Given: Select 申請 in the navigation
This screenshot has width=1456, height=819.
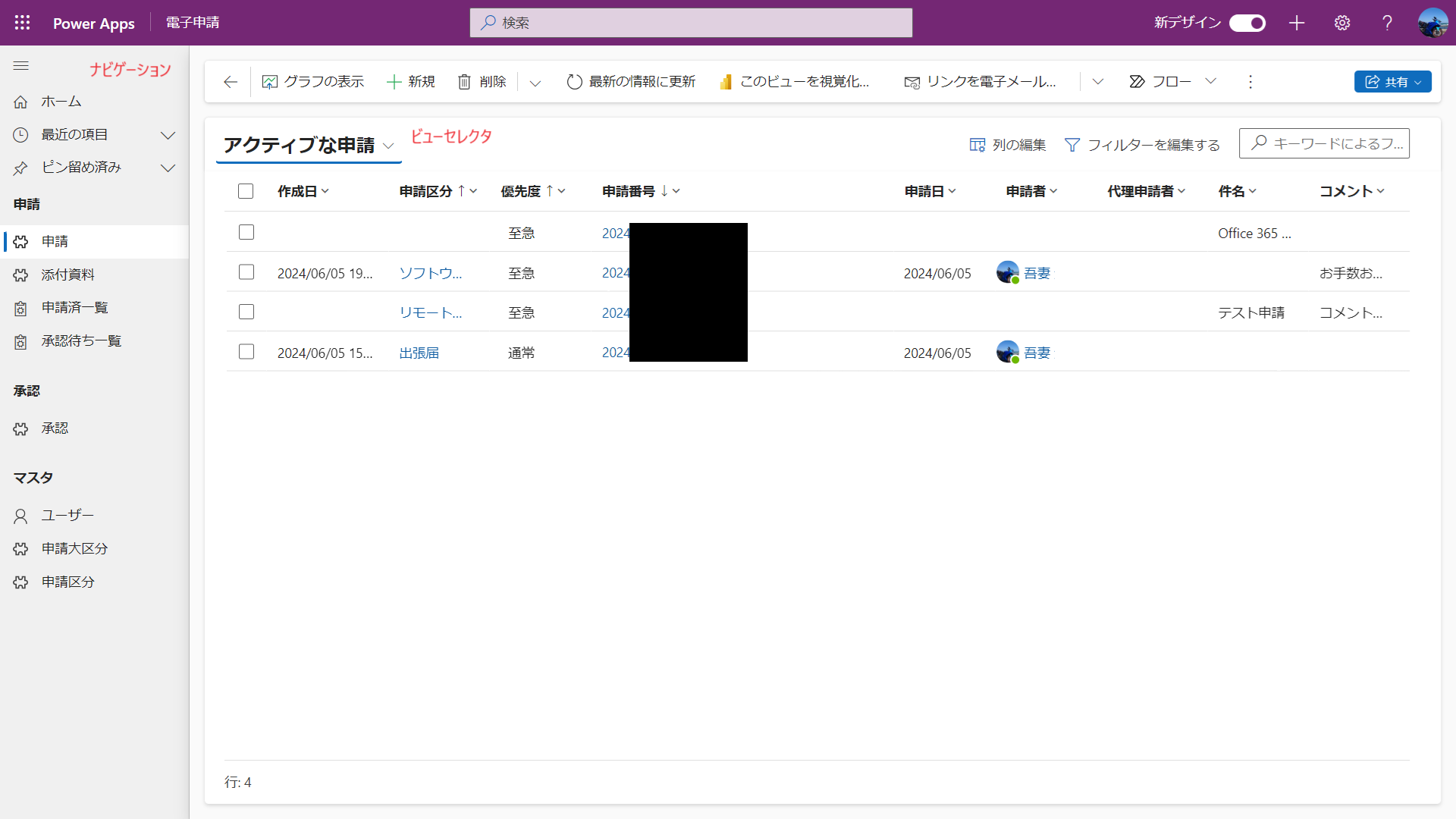Looking at the screenshot, I should (94, 242).
